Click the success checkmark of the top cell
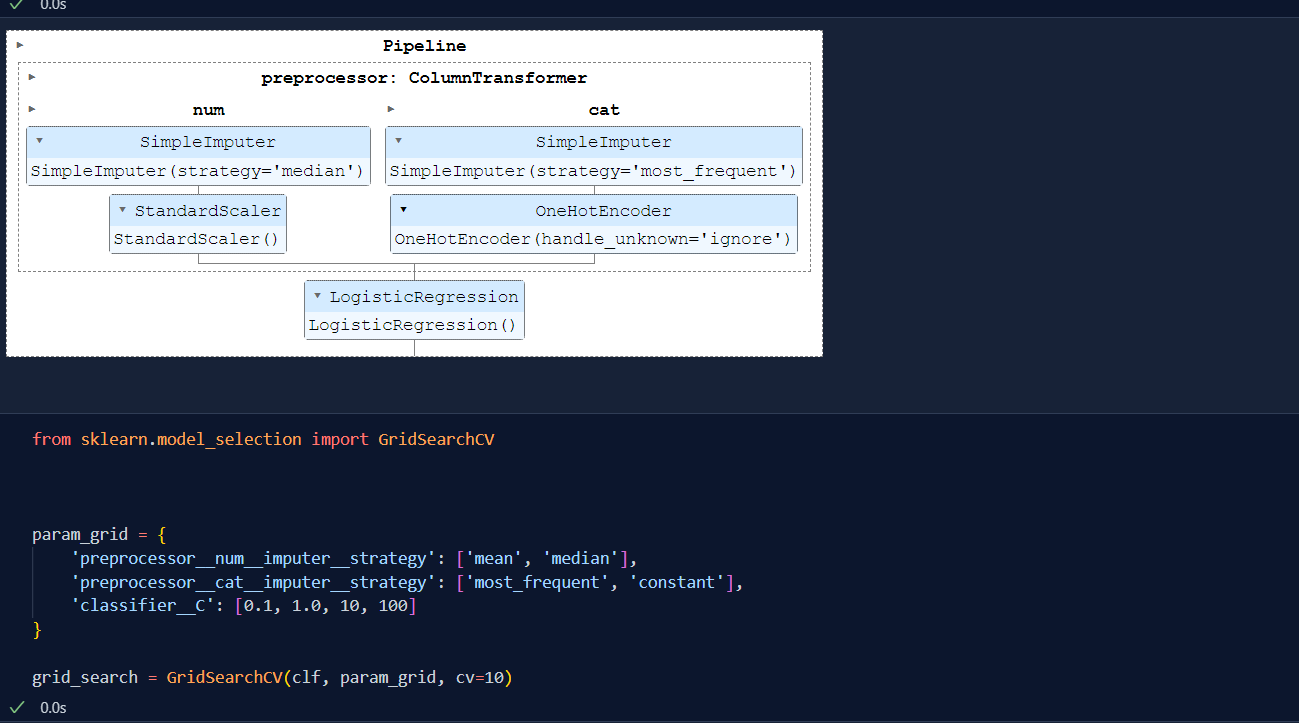This screenshot has width=1299, height=723. pyautogui.click(x=17, y=4)
